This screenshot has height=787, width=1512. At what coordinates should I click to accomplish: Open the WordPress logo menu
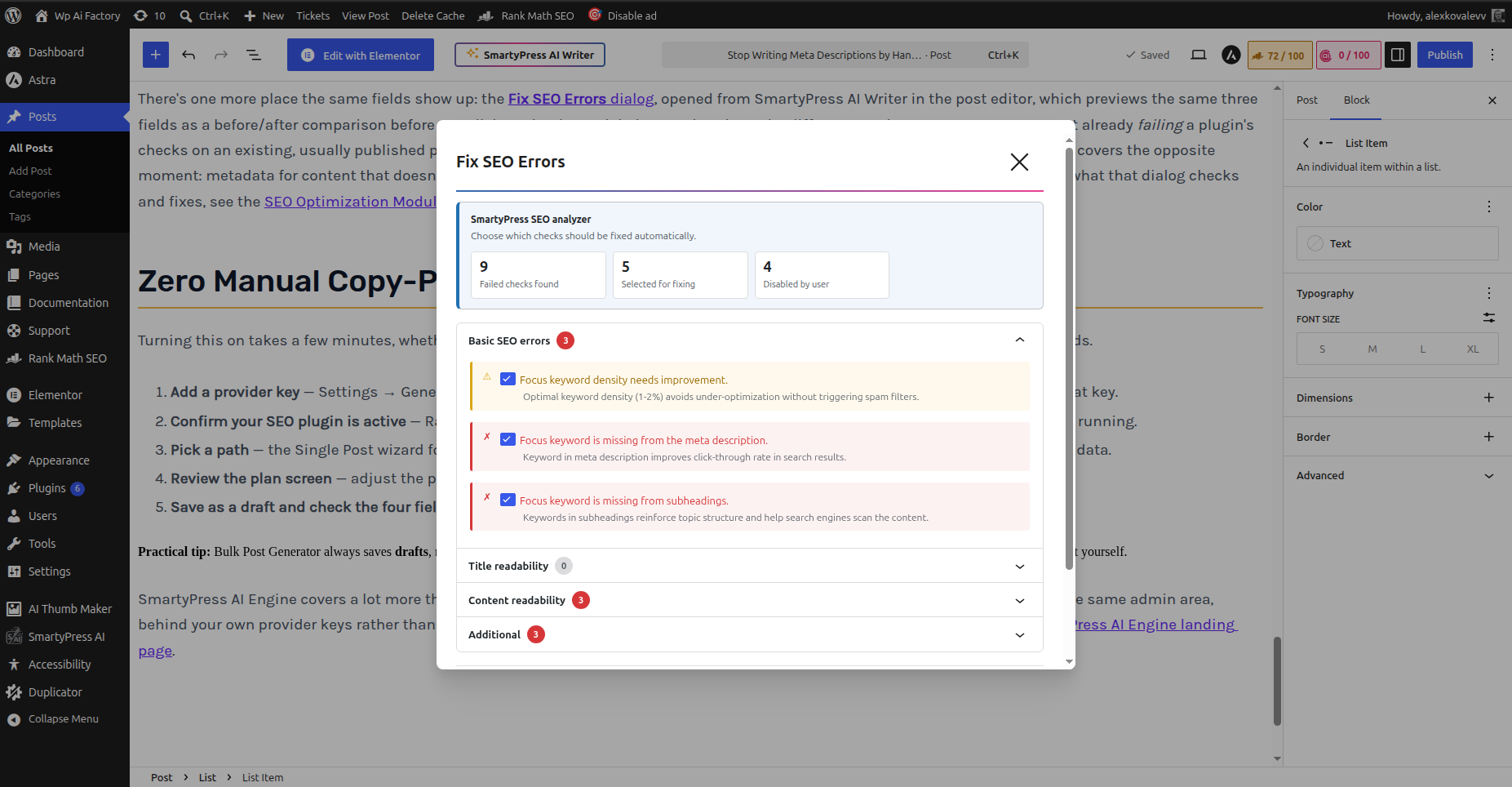[13, 16]
